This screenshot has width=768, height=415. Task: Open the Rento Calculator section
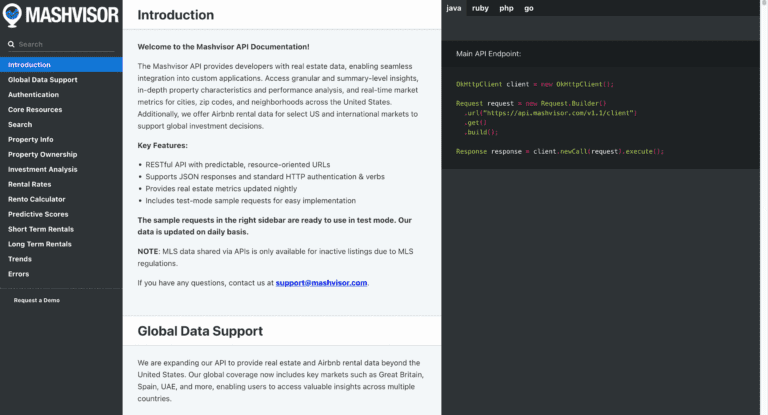36,199
